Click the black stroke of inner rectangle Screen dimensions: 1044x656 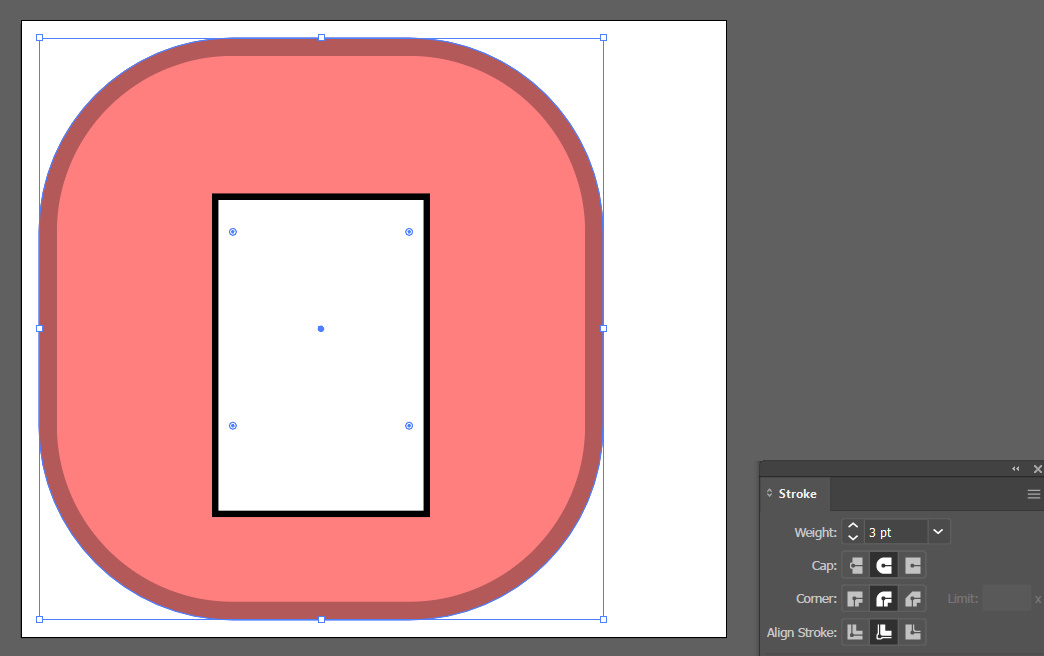321,196
